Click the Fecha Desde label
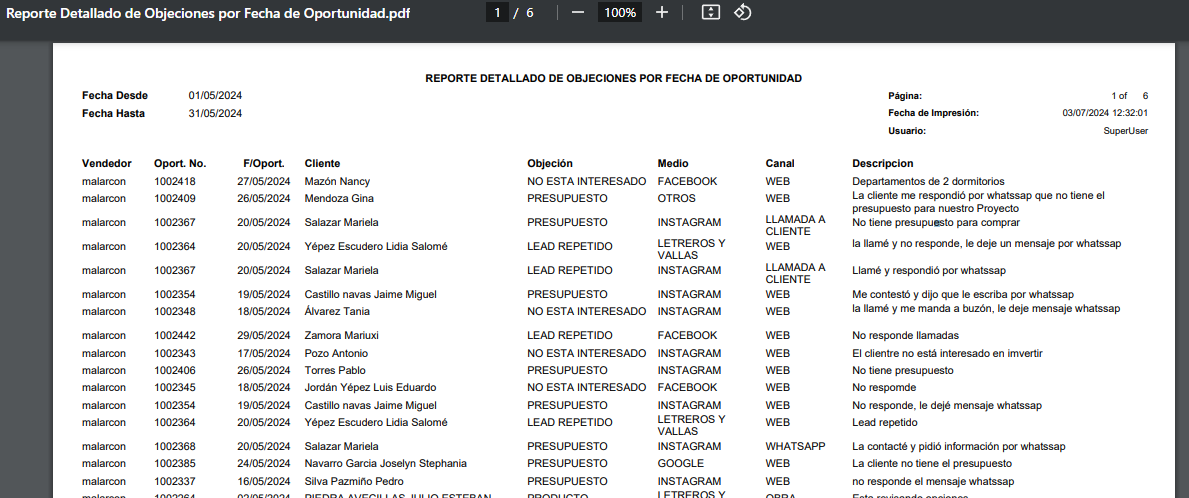Image resolution: width=1189 pixels, height=498 pixels. click(x=115, y=96)
